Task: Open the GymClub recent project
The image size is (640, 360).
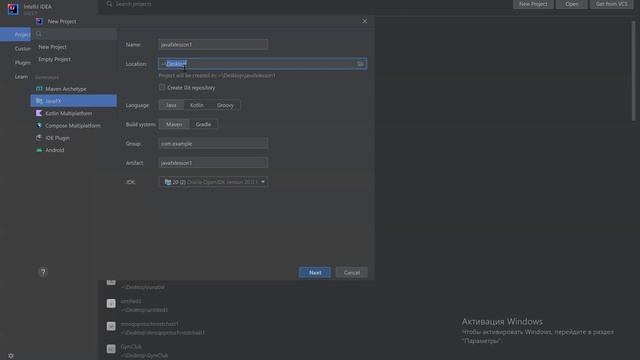Action: [x=145, y=351]
